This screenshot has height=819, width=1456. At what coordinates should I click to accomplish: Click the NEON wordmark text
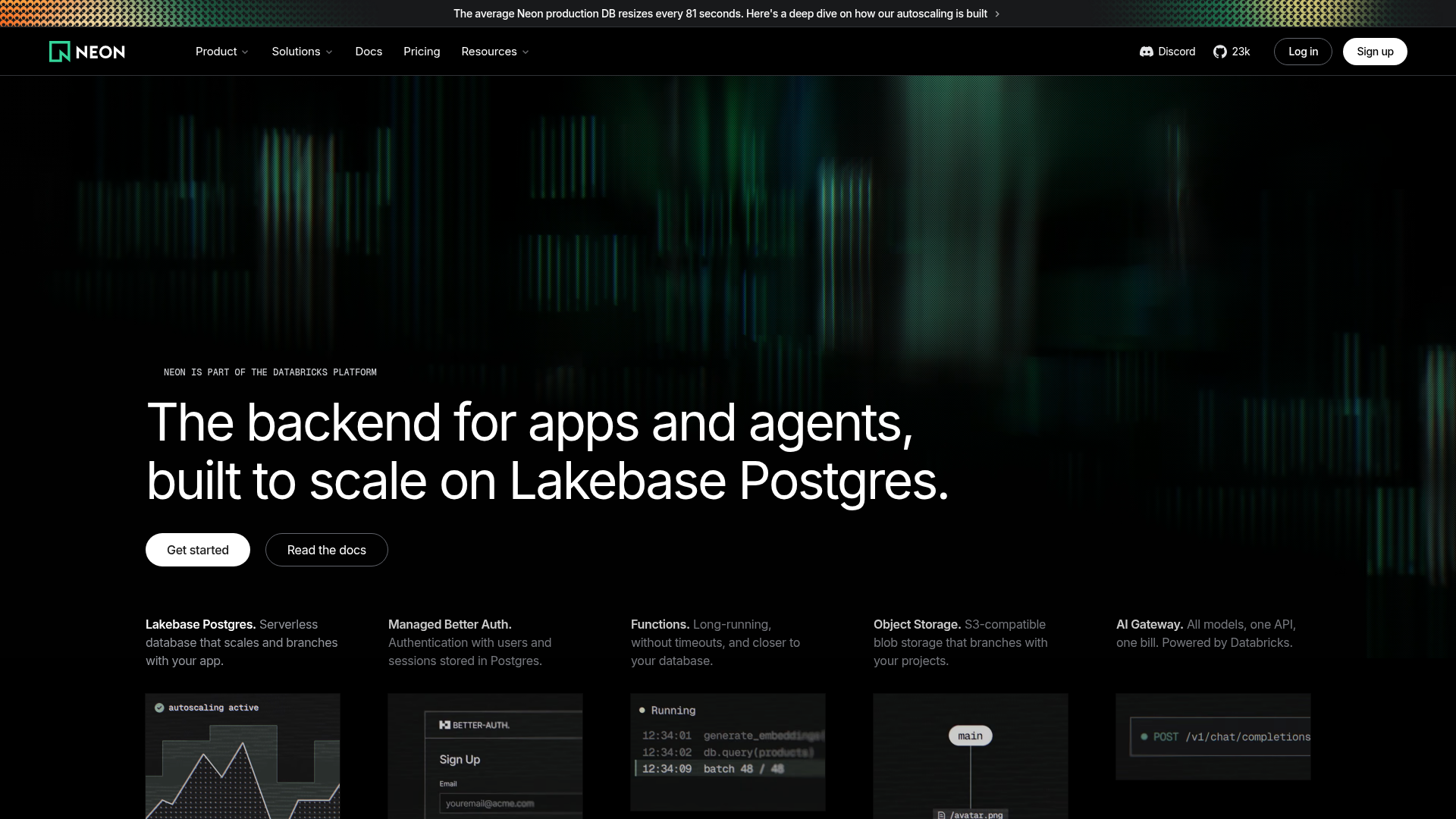[100, 52]
